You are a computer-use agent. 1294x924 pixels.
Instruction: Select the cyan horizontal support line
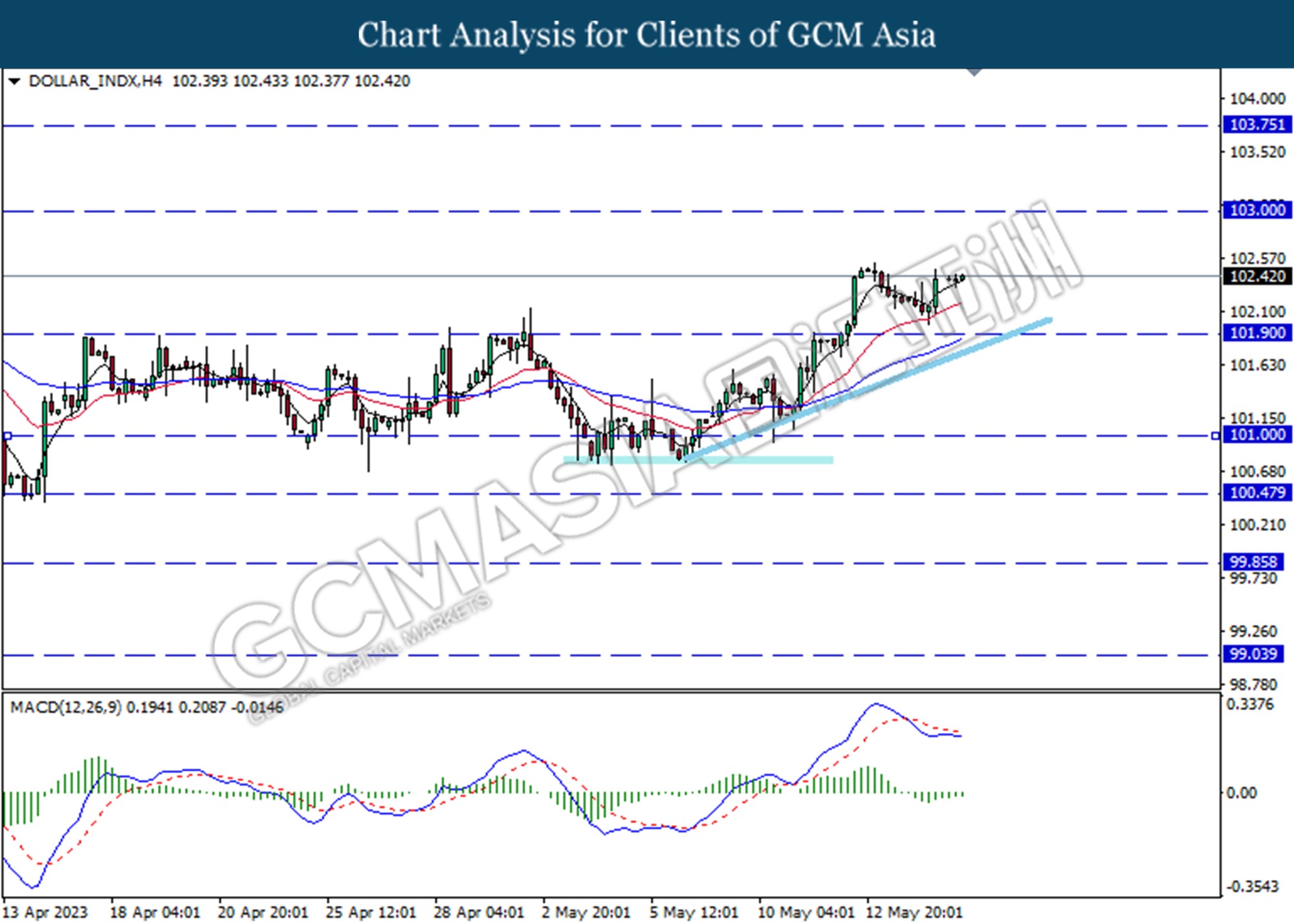tap(698, 460)
